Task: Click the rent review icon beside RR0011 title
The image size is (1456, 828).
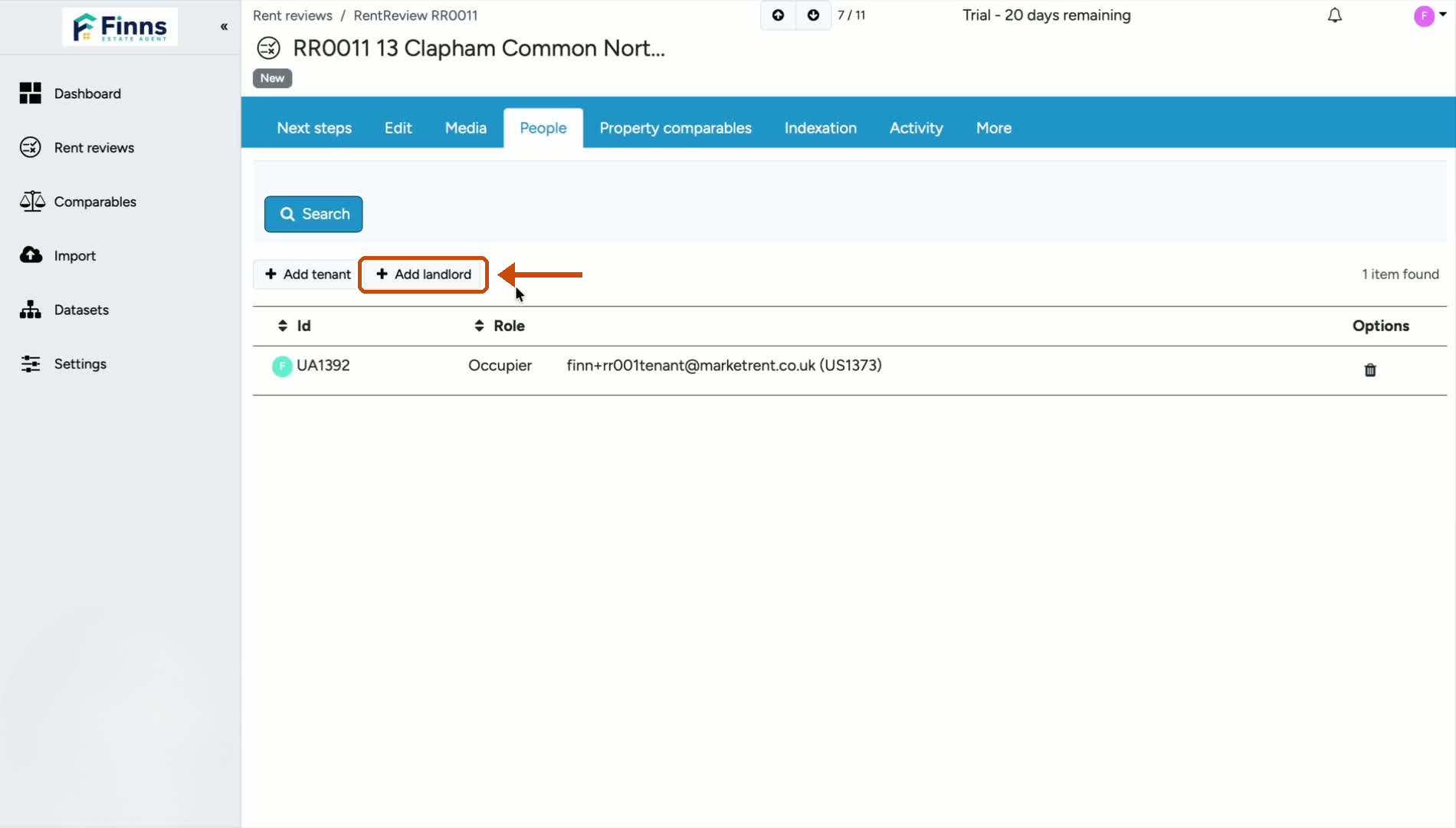Action: point(268,48)
